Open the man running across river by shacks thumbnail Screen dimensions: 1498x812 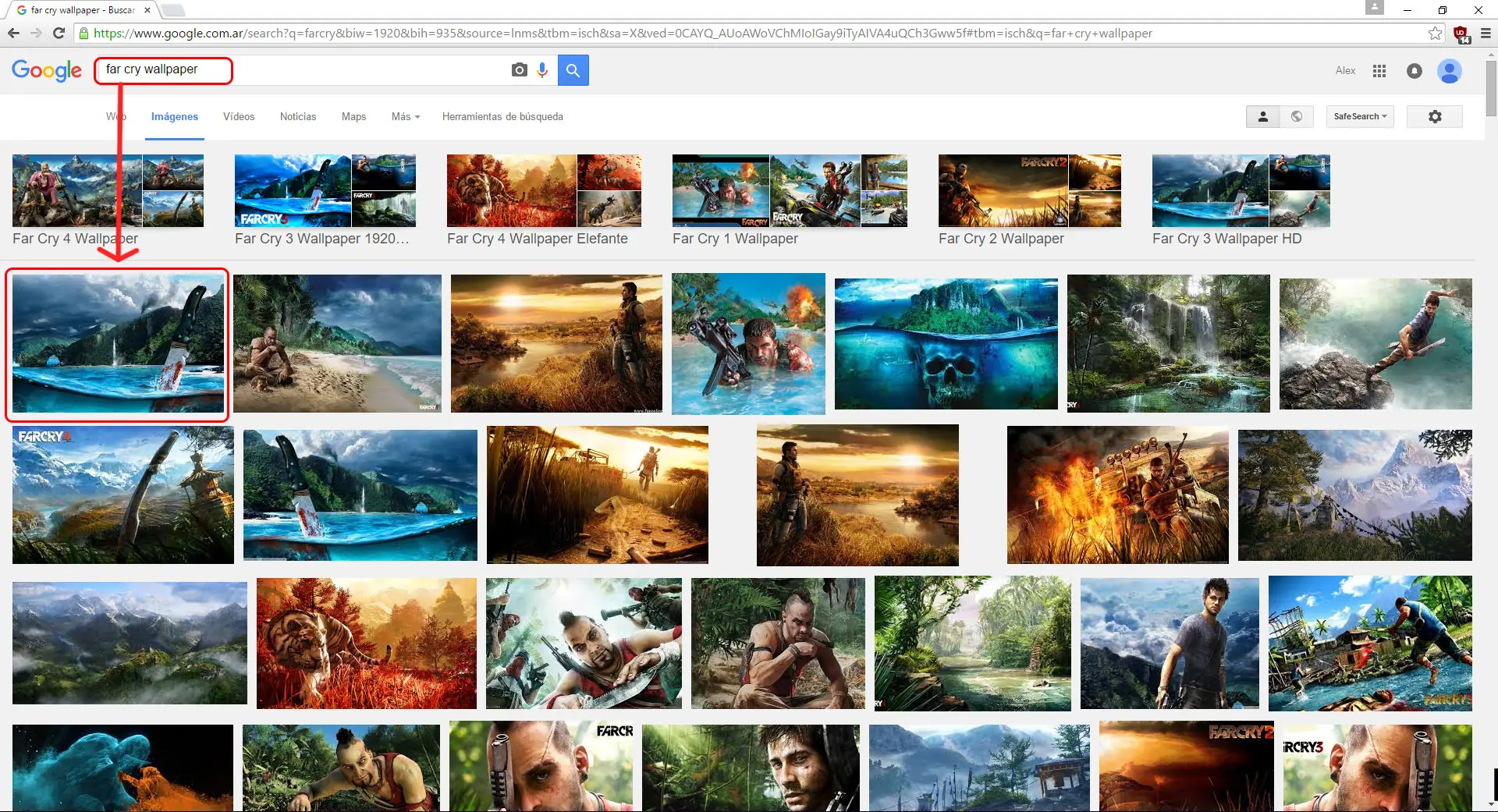tap(1370, 644)
